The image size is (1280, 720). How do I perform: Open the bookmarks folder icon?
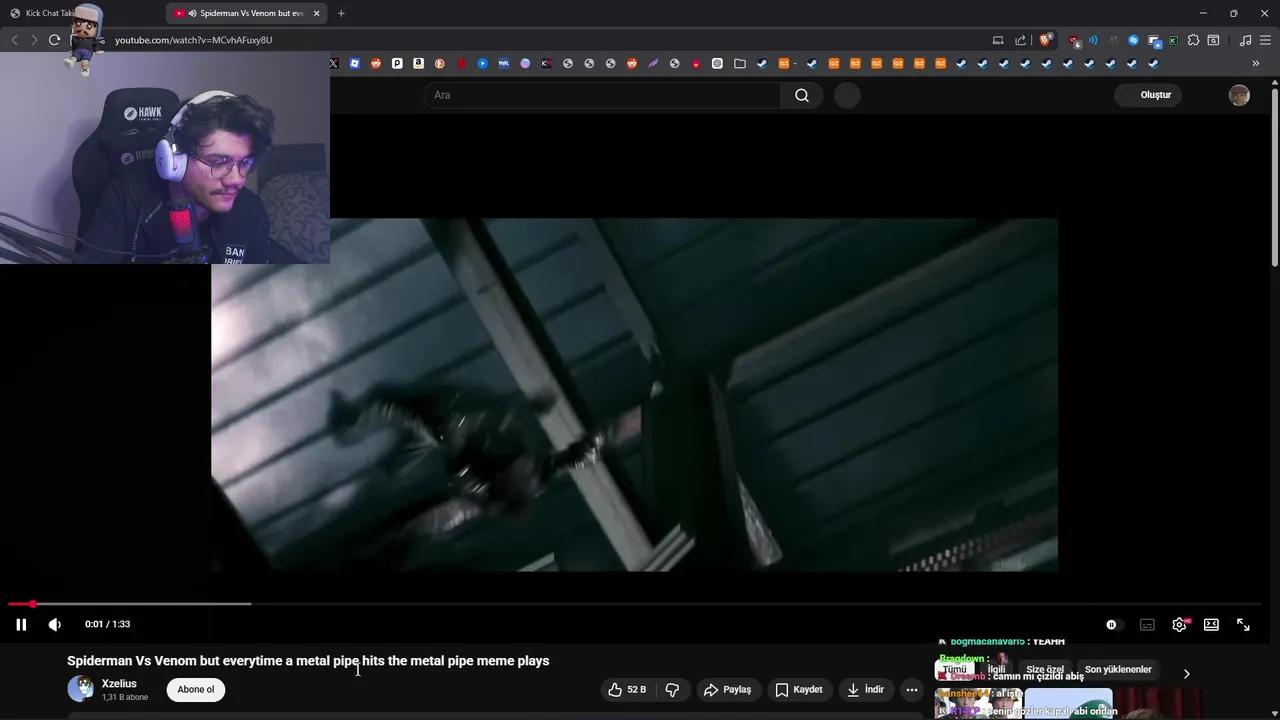point(740,64)
